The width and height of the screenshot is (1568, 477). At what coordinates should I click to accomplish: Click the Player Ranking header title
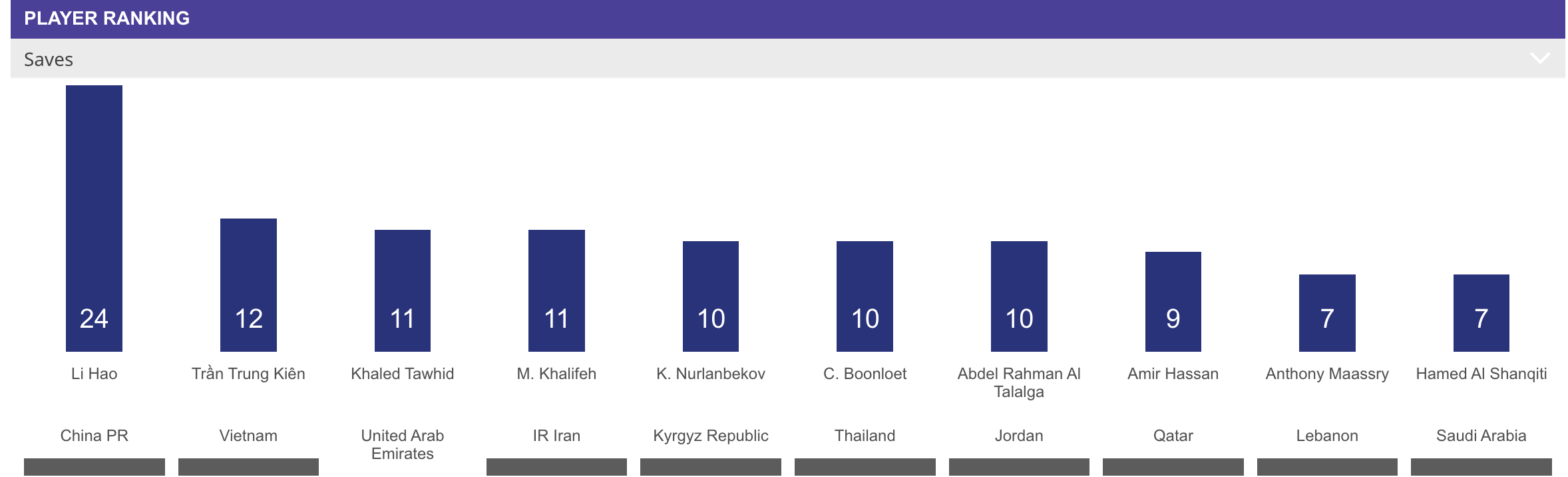106,18
